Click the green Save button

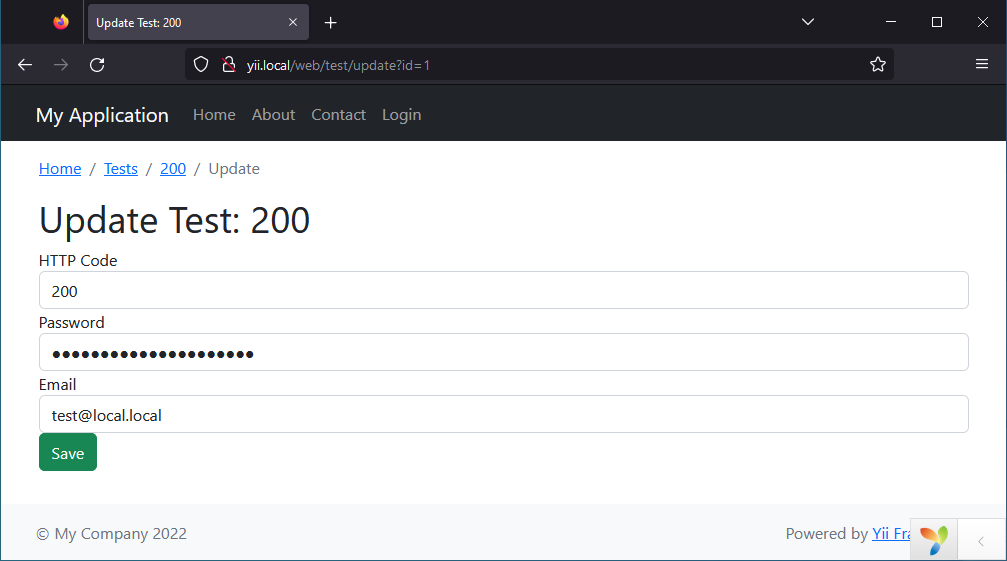(68, 453)
